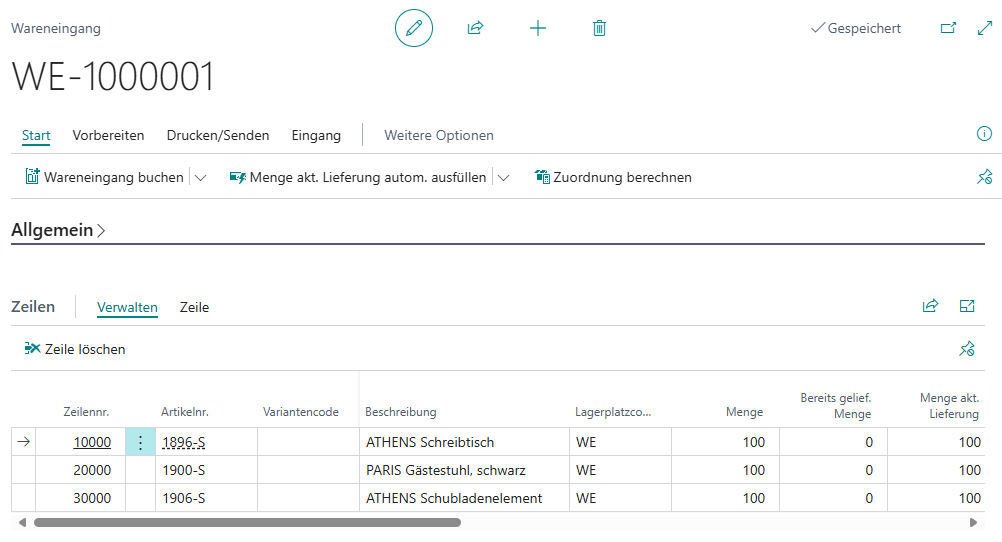
Task: Expand page to full screen icon
Action: tap(984, 28)
